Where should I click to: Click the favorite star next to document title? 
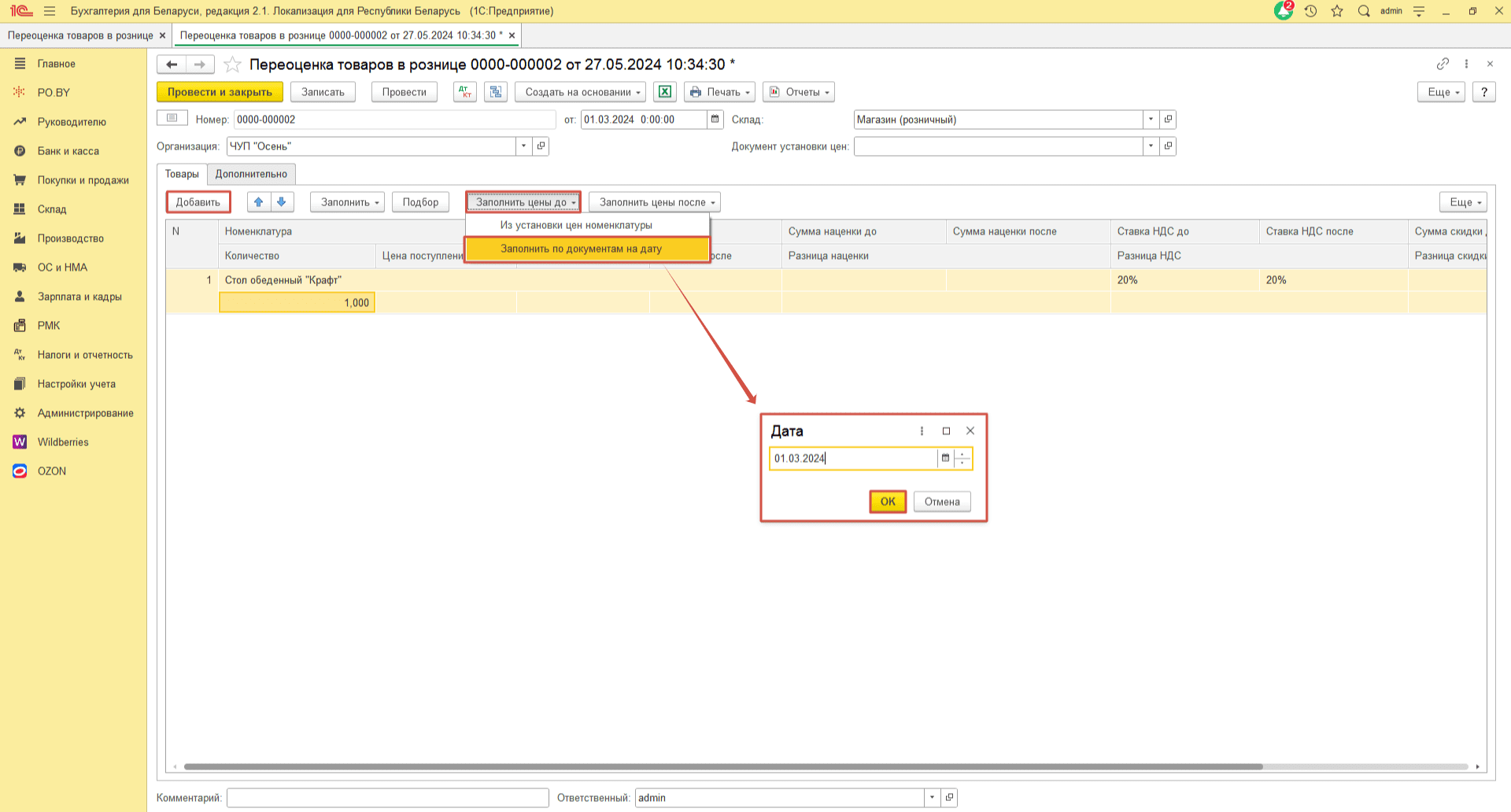[232, 65]
